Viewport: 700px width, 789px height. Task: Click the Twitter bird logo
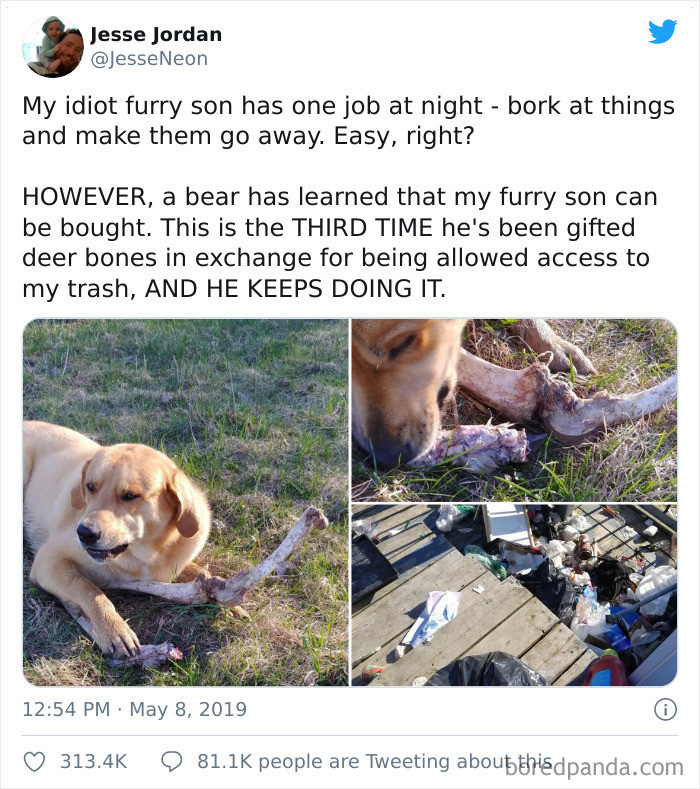[x=662, y=32]
